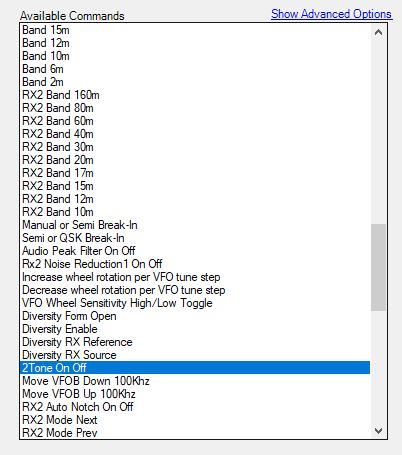This screenshot has width=402, height=455.
Task: Open Show Advanced Options link
Action: (331, 14)
